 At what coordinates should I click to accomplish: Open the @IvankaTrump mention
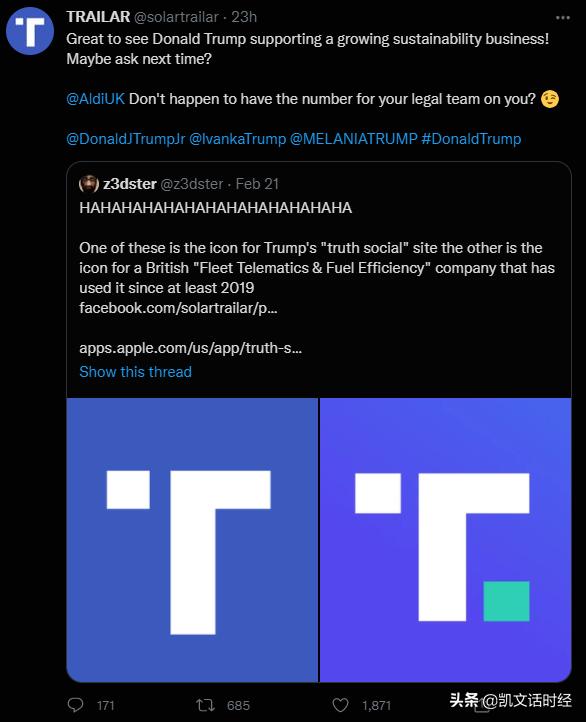coord(238,139)
